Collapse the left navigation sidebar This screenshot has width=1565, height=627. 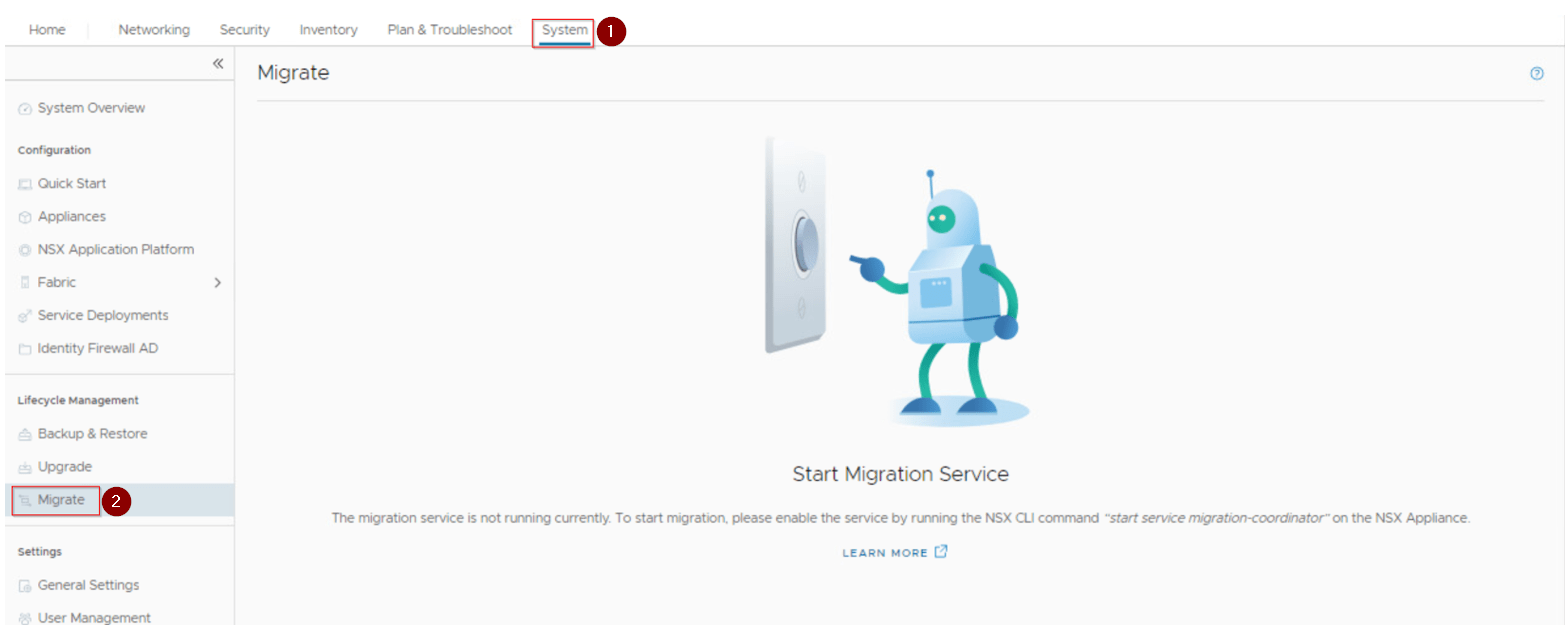218,63
